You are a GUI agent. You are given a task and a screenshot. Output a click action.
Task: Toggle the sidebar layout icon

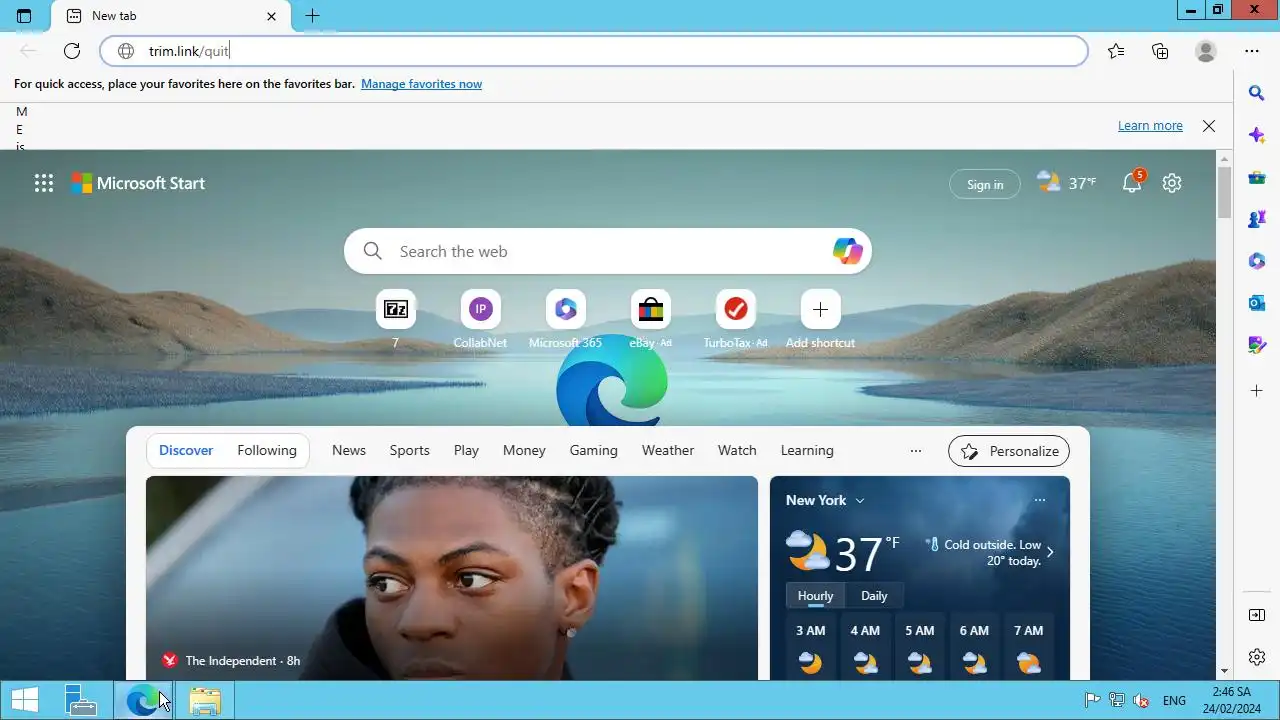[x=1257, y=615]
